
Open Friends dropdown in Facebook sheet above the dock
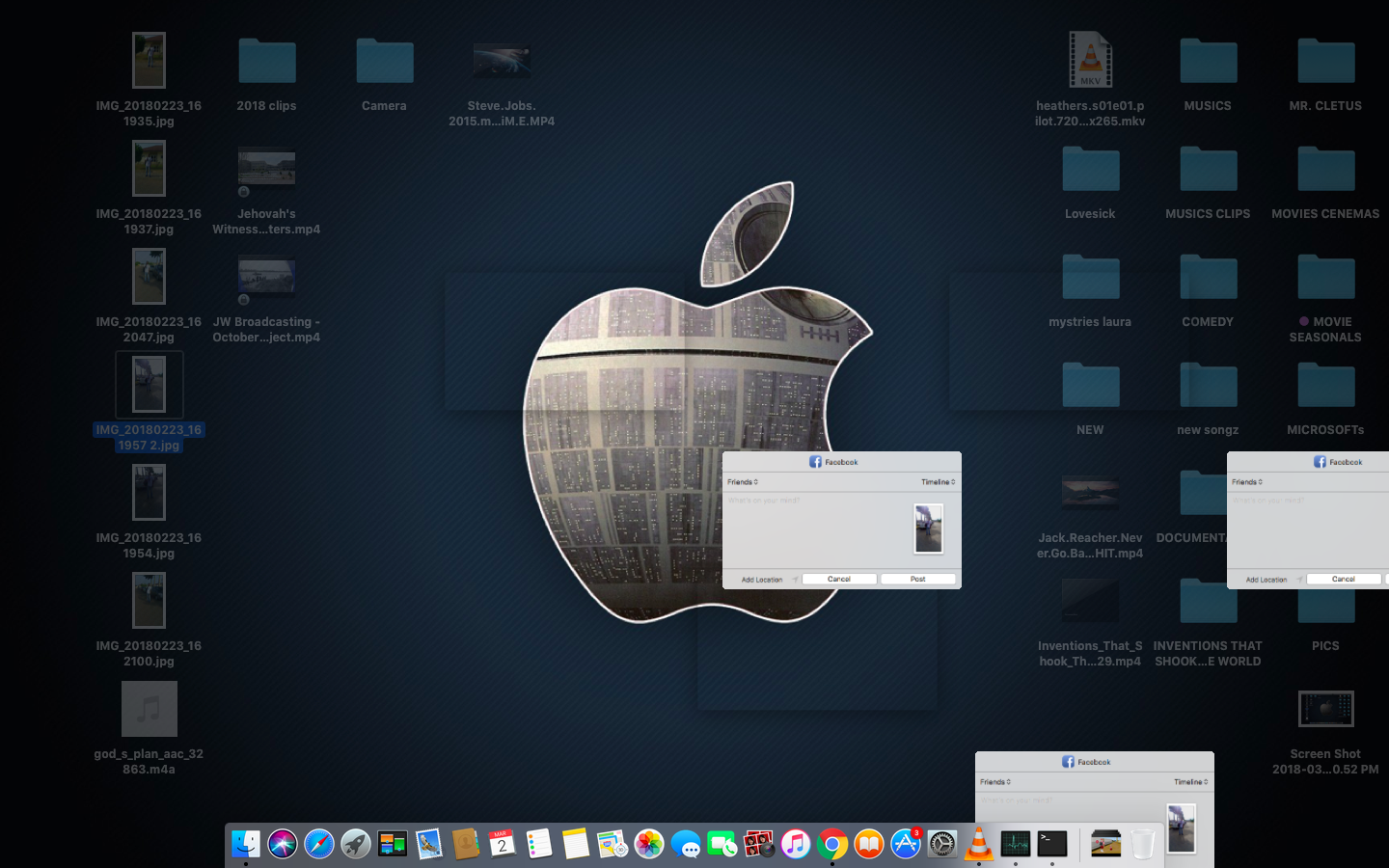[995, 781]
